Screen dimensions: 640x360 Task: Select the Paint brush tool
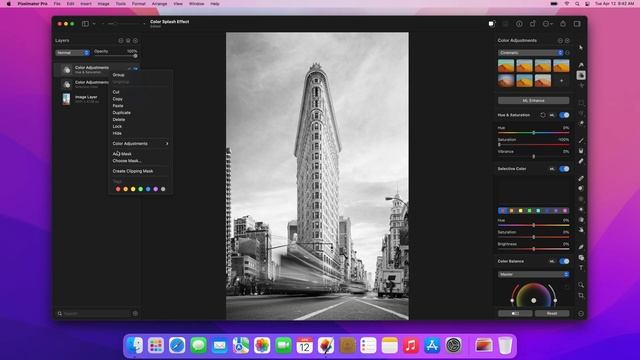point(581,140)
